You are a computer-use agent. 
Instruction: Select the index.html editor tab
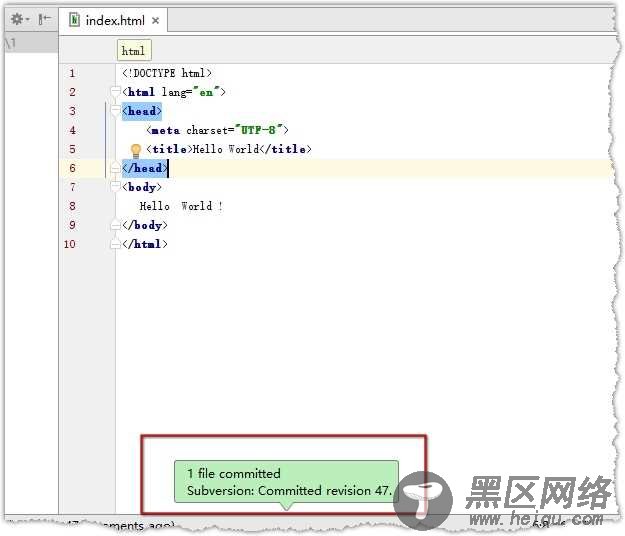click(x=114, y=20)
